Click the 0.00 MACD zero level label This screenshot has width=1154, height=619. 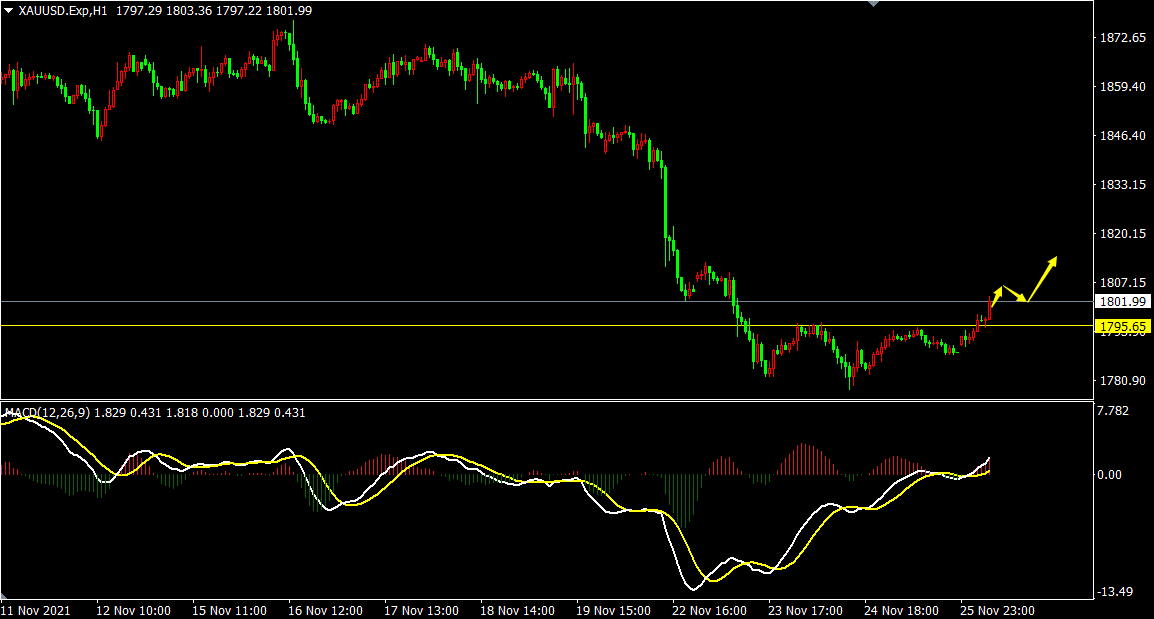pyautogui.click(x=1110, y=474)
